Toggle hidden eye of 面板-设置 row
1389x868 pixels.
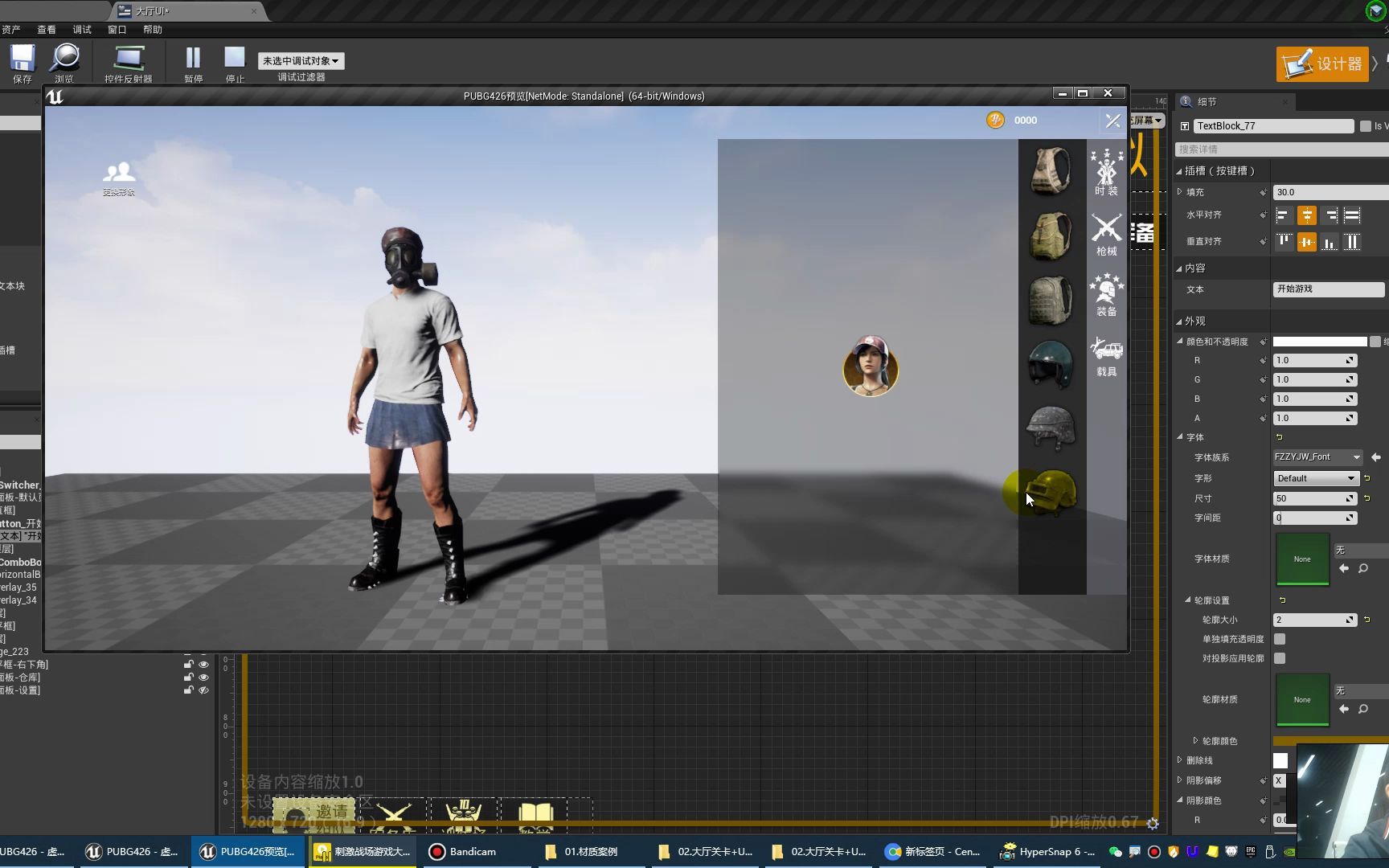[x=203, y=690]
